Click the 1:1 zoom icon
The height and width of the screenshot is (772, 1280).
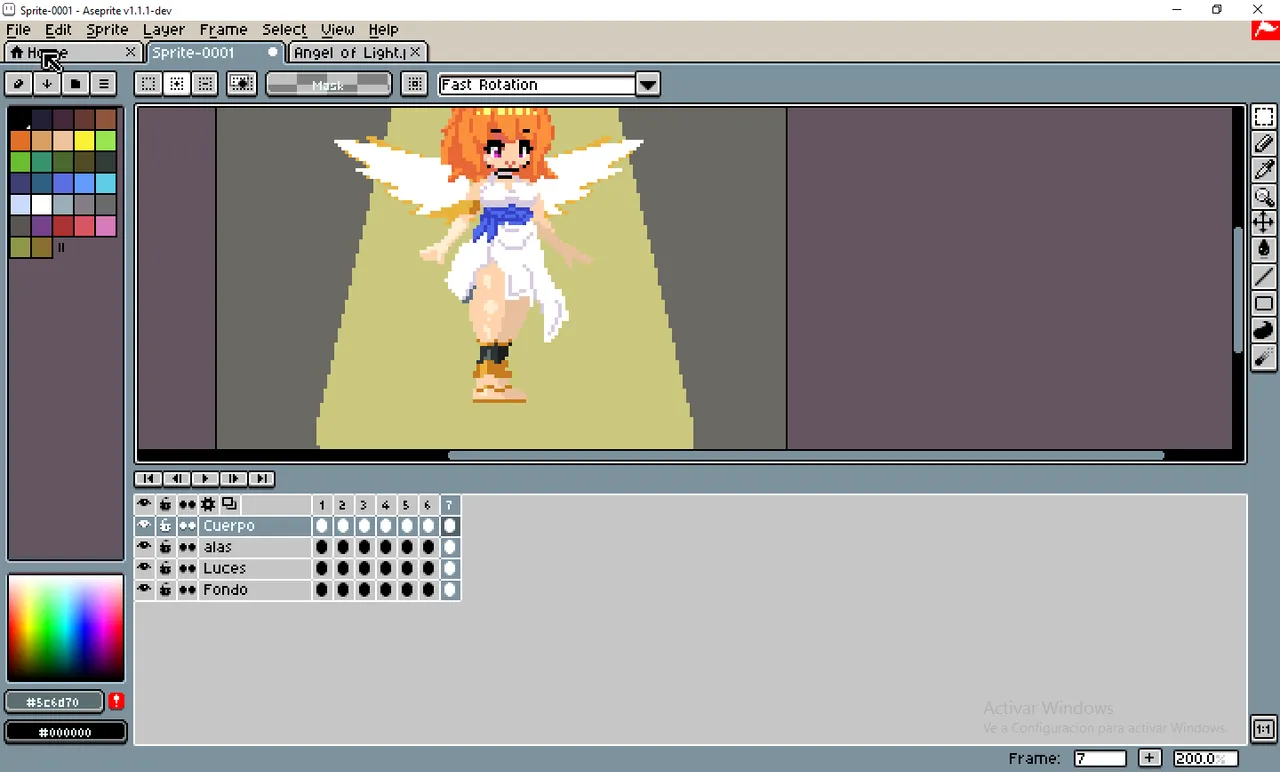tap(1264, 729)
